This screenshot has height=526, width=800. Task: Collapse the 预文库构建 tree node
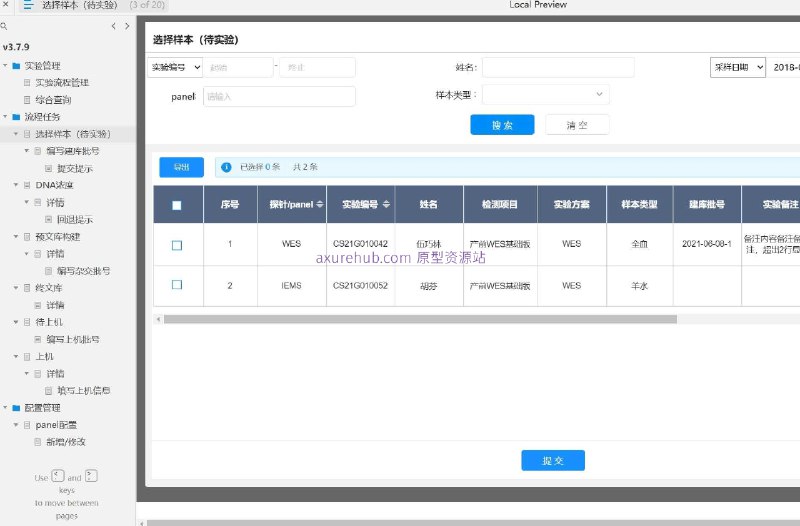click(x=16, y=236)
